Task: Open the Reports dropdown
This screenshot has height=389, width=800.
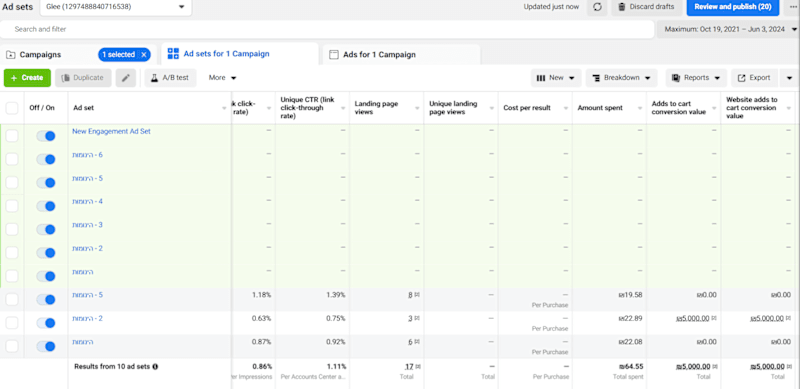Action: (696, 78)
